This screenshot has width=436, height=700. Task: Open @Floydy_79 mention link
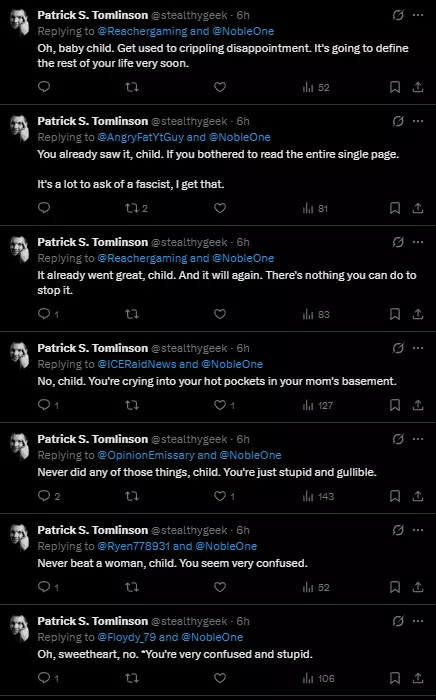pyautogui.click(x=127, y=637)
